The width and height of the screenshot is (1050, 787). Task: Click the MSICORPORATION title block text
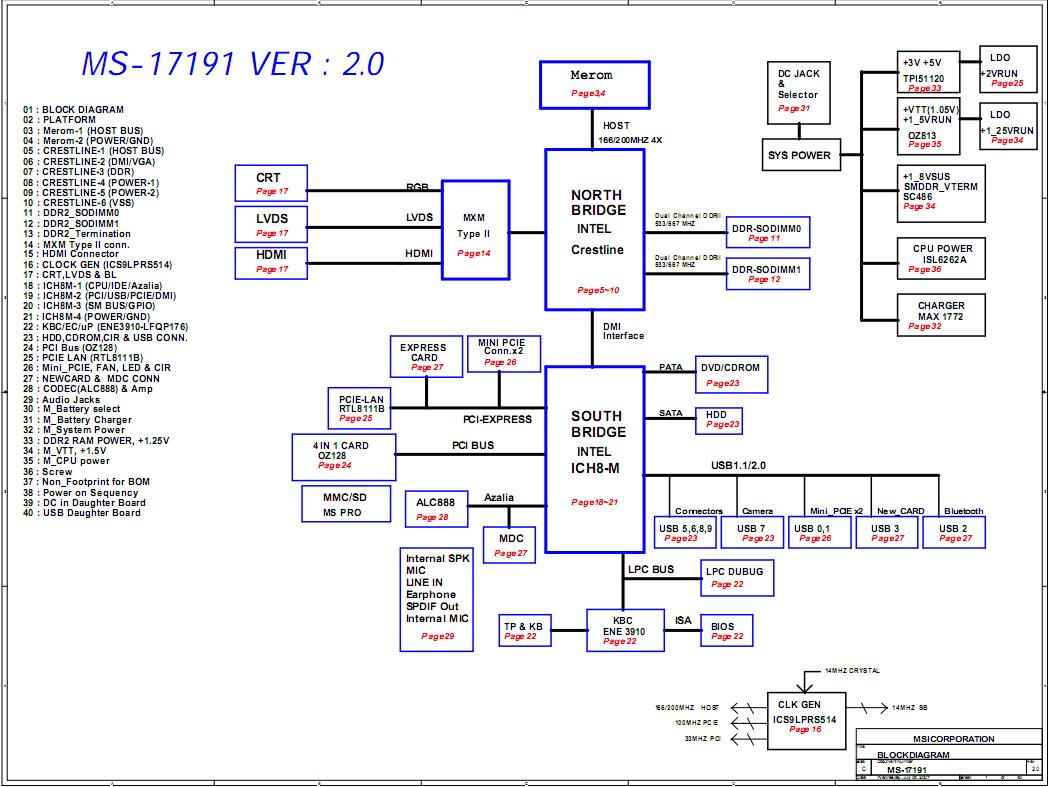(x=954, y=739)
